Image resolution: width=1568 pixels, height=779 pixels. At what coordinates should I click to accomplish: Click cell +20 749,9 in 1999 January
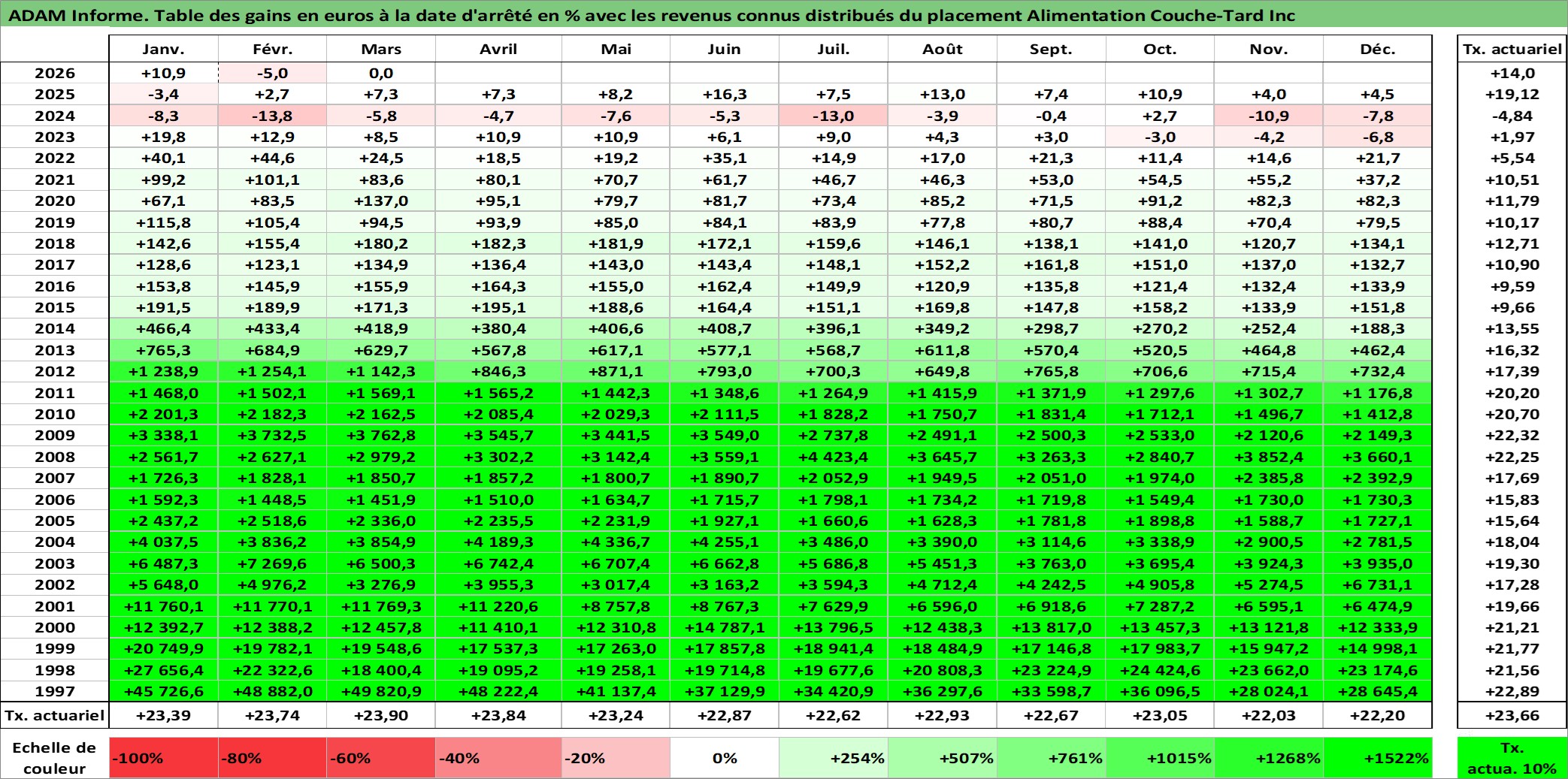click(x=164, y=648)
